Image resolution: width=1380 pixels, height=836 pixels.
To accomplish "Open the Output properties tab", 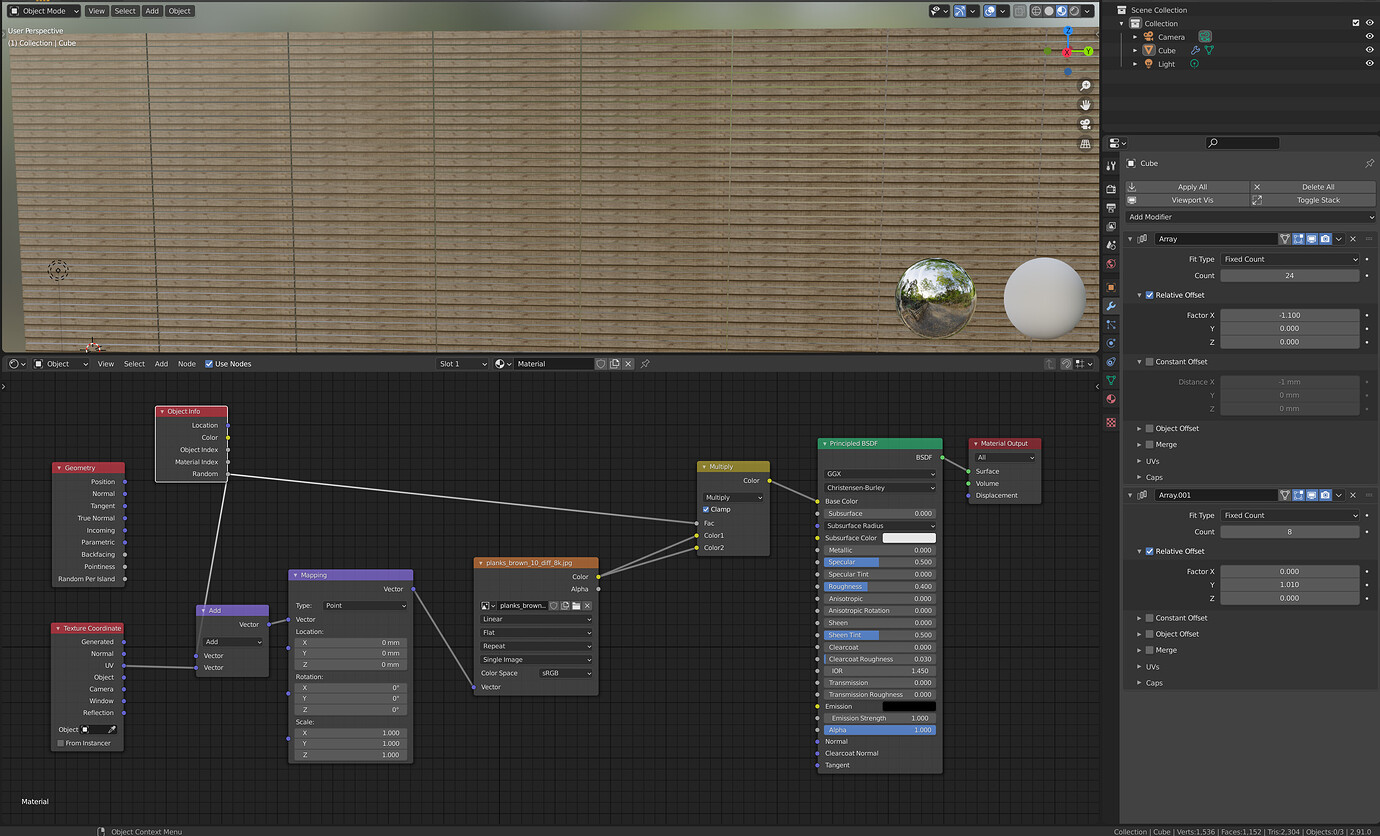I will [1111, 208].
